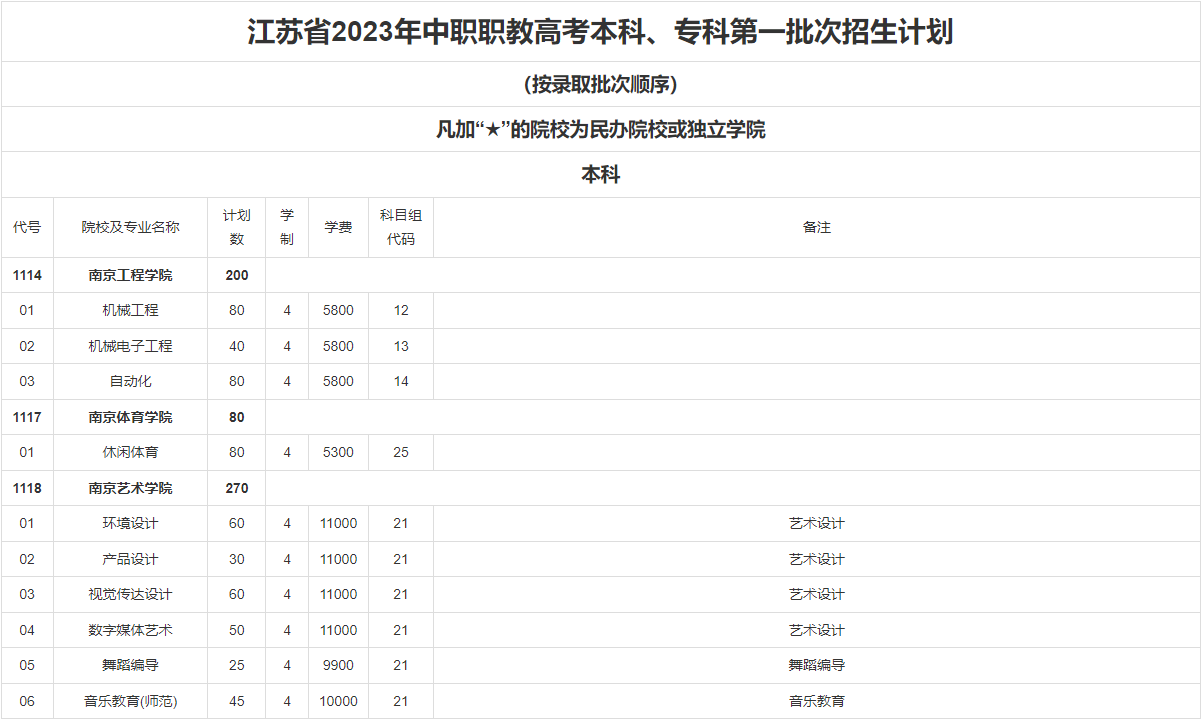The width and height of the screenshot is (1202, 719).
Task: Click the 科目组代码 column header
Action: coord(400,227)
